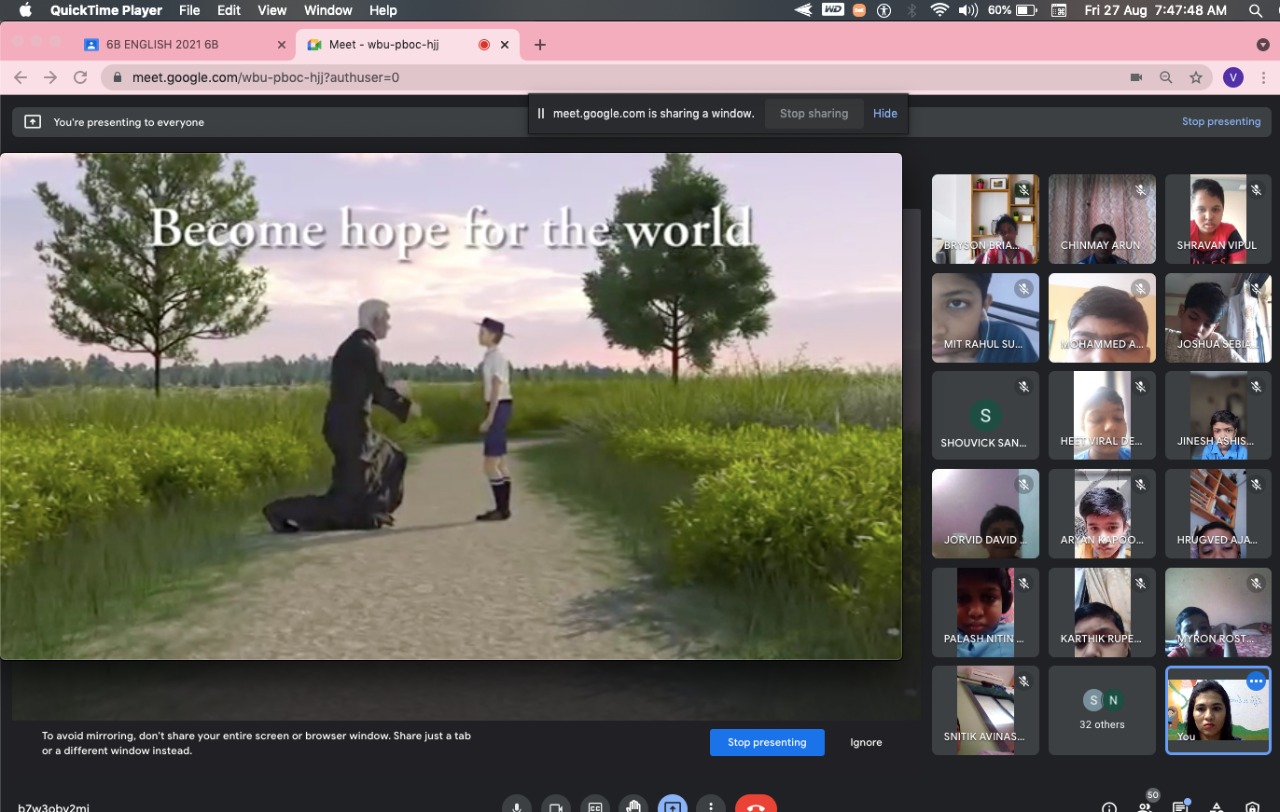Open options on your own video tile
The width and height of the screenshot is (1280, 812).
coord(1256,681)
